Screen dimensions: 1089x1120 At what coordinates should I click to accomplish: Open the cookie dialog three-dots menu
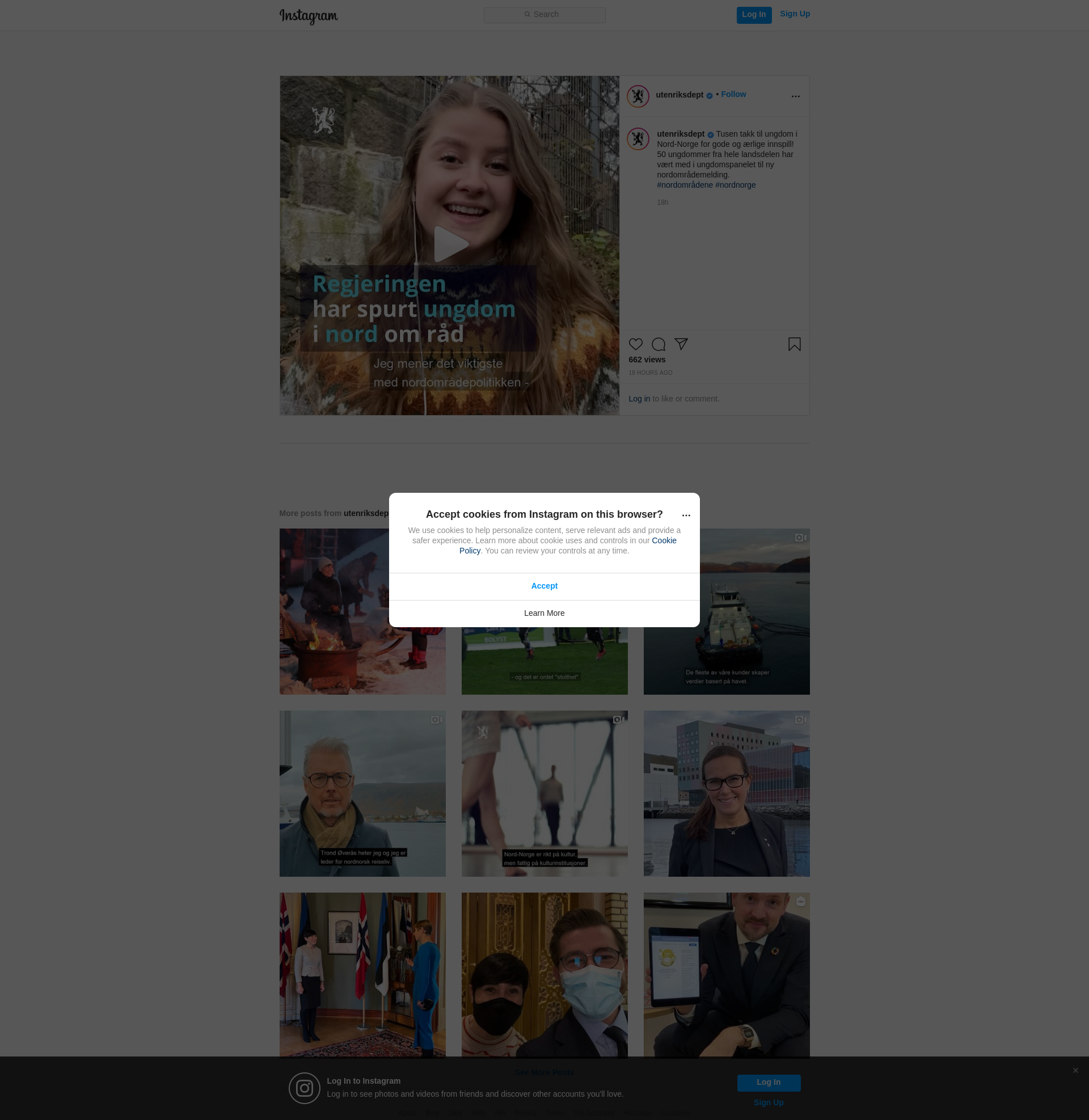pos(686,515)
